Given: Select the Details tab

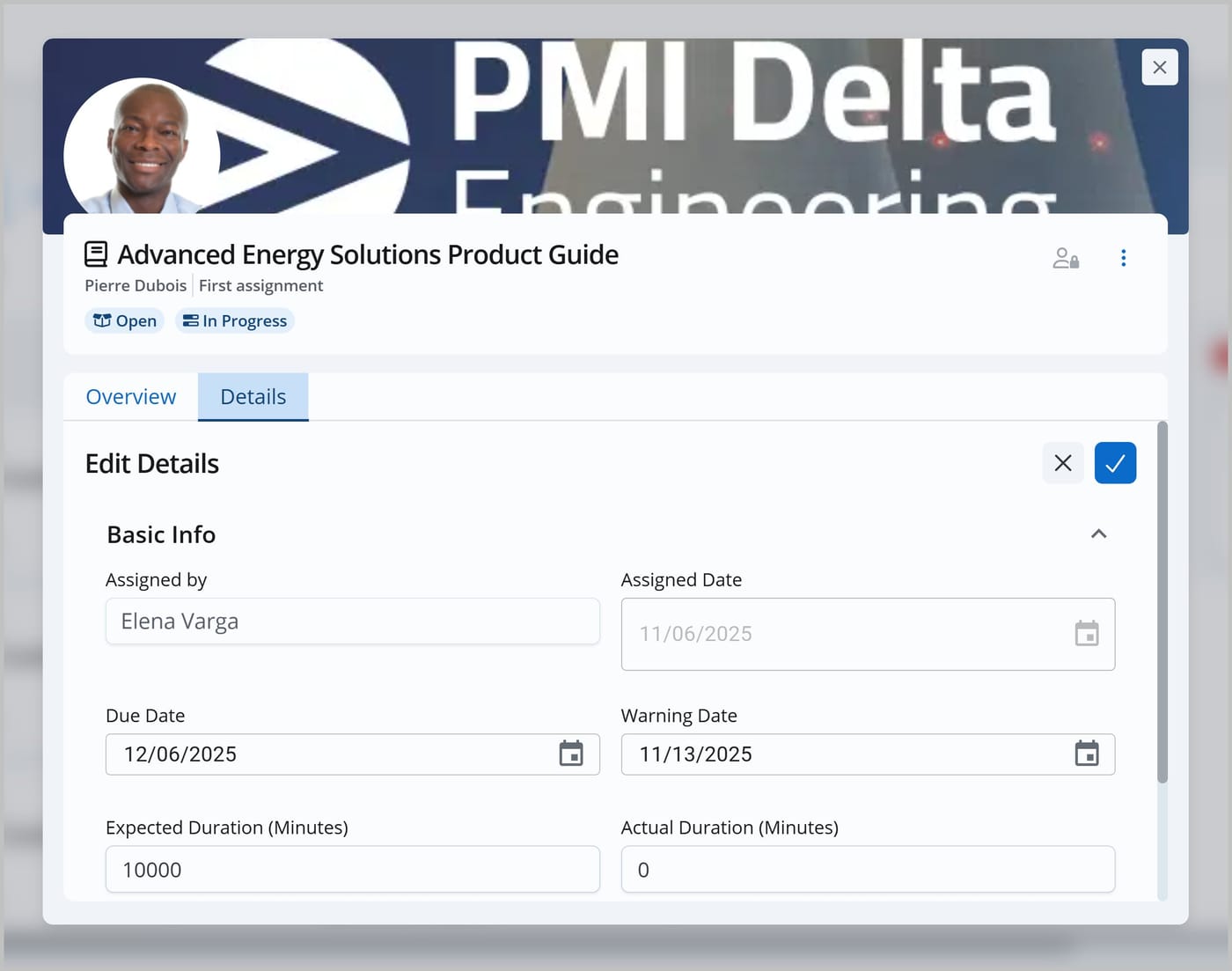Looking at the screenshot, I should [x=253, y=397].
